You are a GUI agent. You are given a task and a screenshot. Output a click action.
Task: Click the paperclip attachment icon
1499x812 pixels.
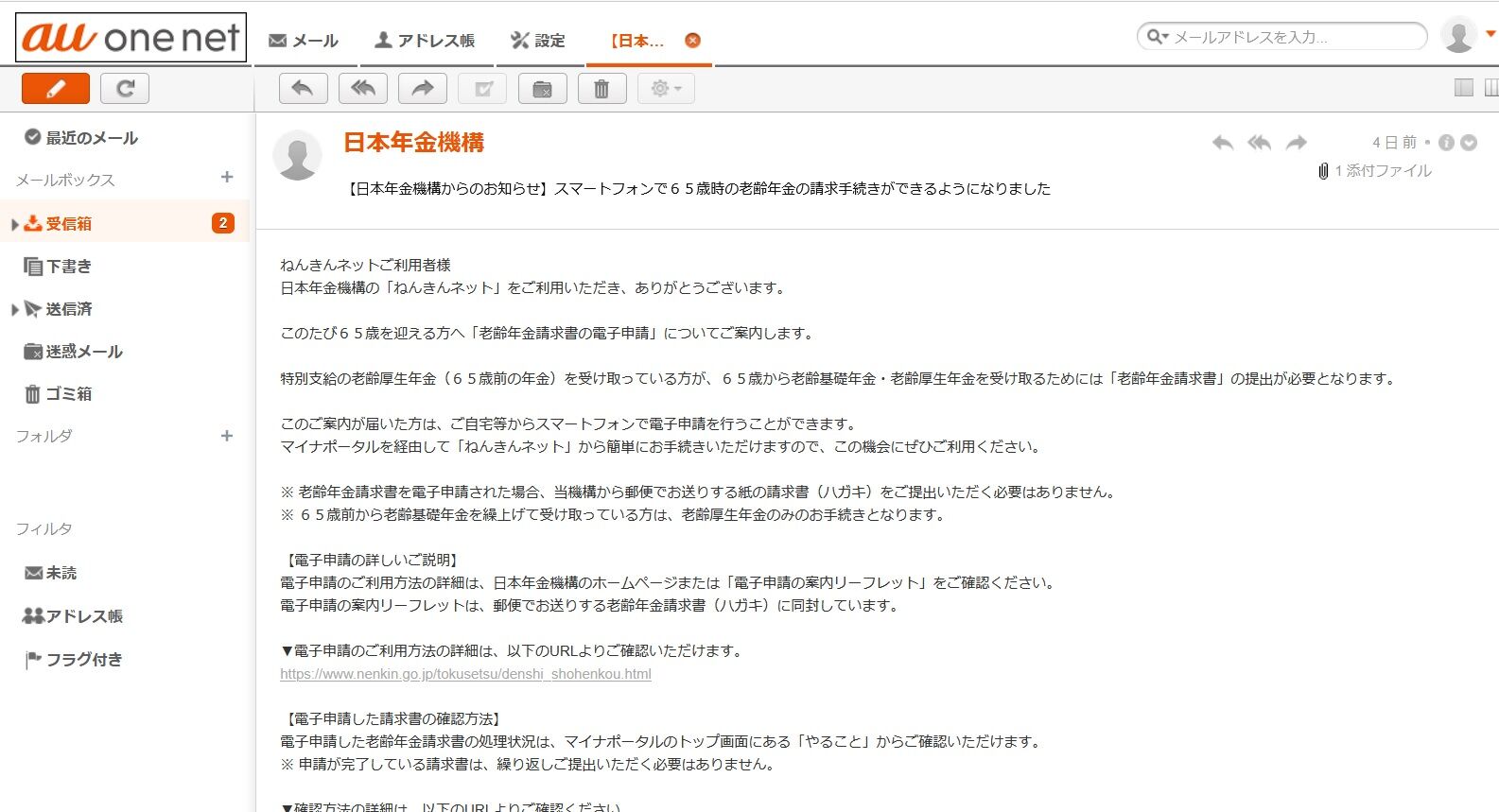click(1323, 171)
